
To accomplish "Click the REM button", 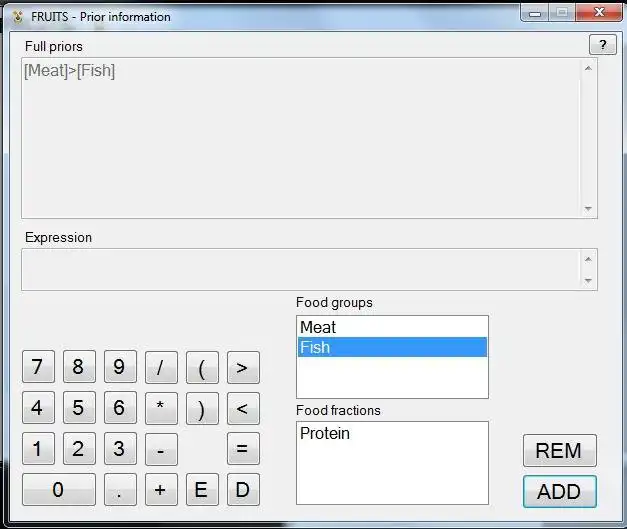I will 559,451.
